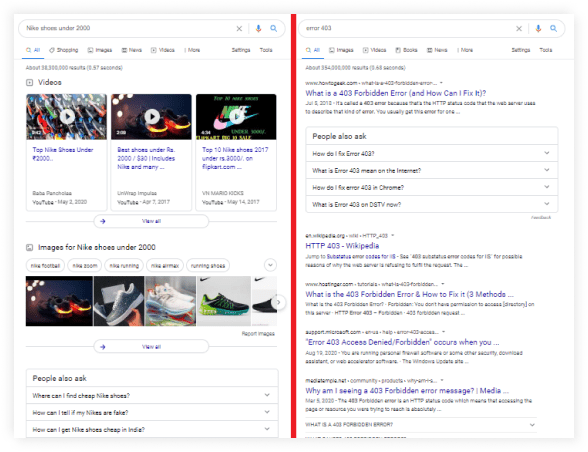
Task: Clear the 'error 403' search text
Action: (x=519, y=29)
